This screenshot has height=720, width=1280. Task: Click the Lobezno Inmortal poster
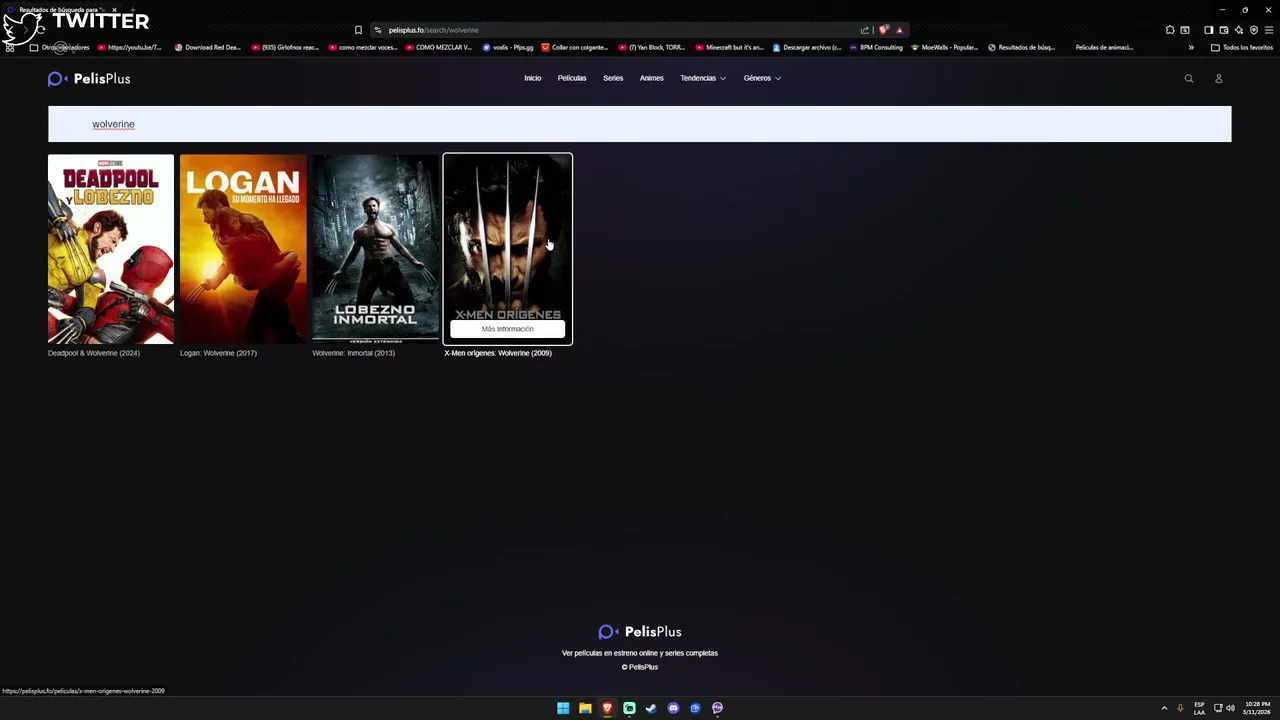375,249
